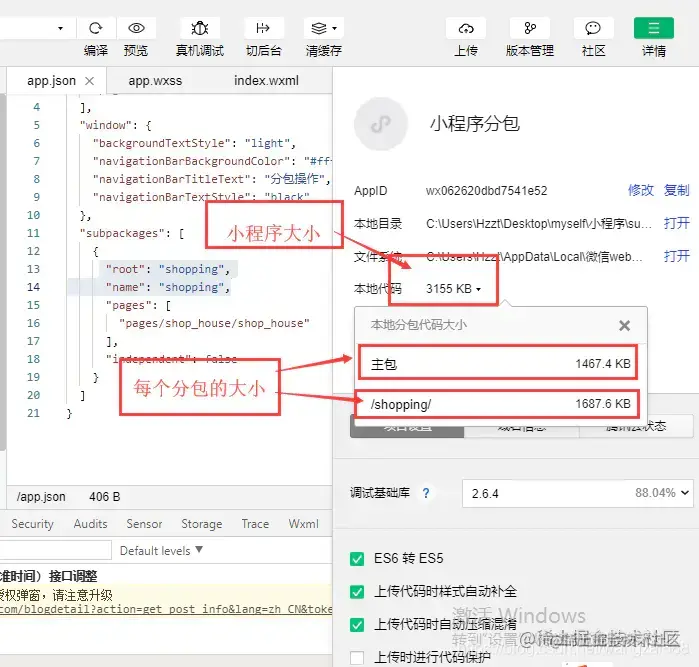Switch to the index.wxml tab
Viewport: 699px width, 667px height.
266,81
